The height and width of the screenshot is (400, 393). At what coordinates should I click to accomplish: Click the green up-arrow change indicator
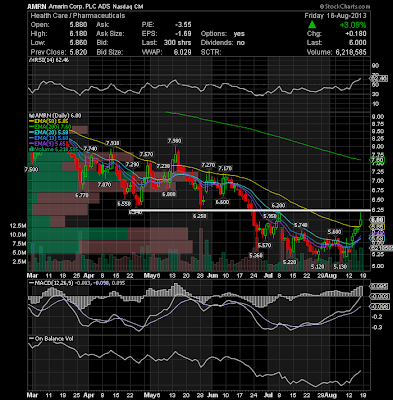(312, 24)
